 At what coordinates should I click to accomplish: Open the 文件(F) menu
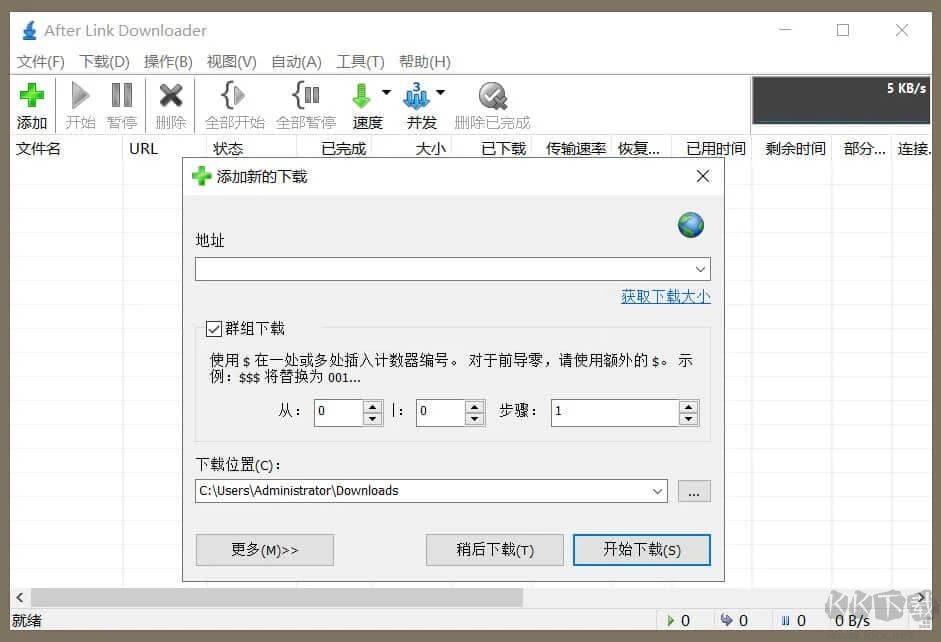[x=41, y=61]
